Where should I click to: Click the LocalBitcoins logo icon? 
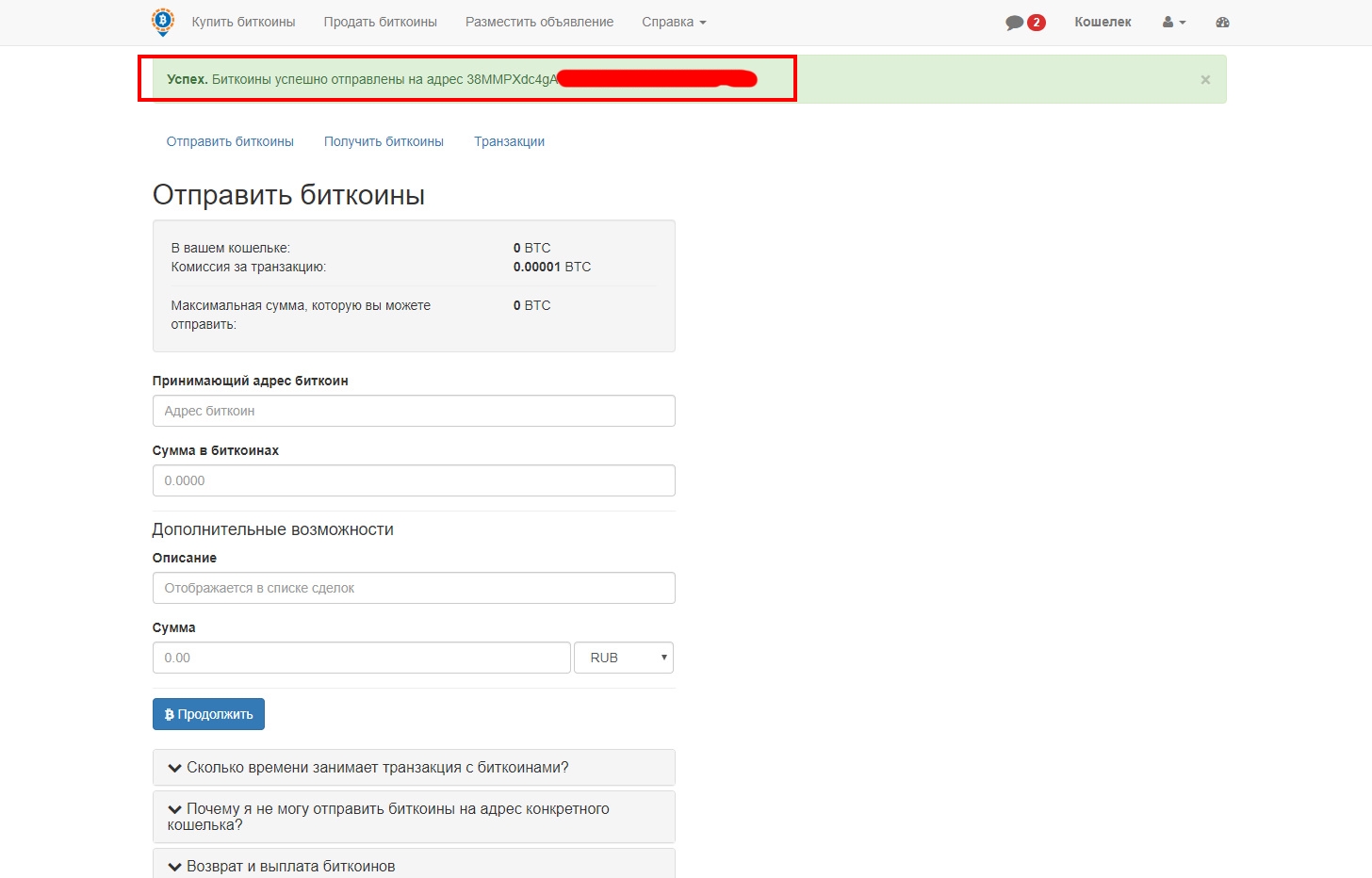coord(163,22)
